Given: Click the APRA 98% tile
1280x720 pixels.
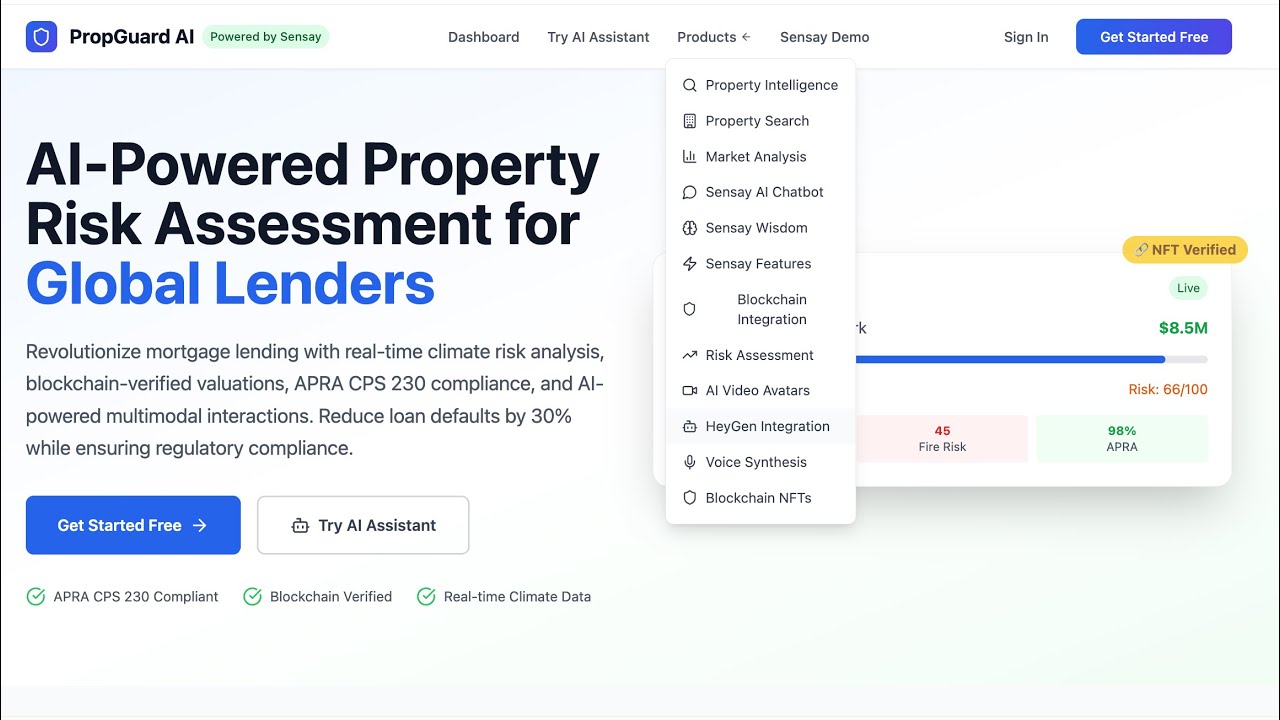Looking at the screenshot, I should coord(1122,439).
